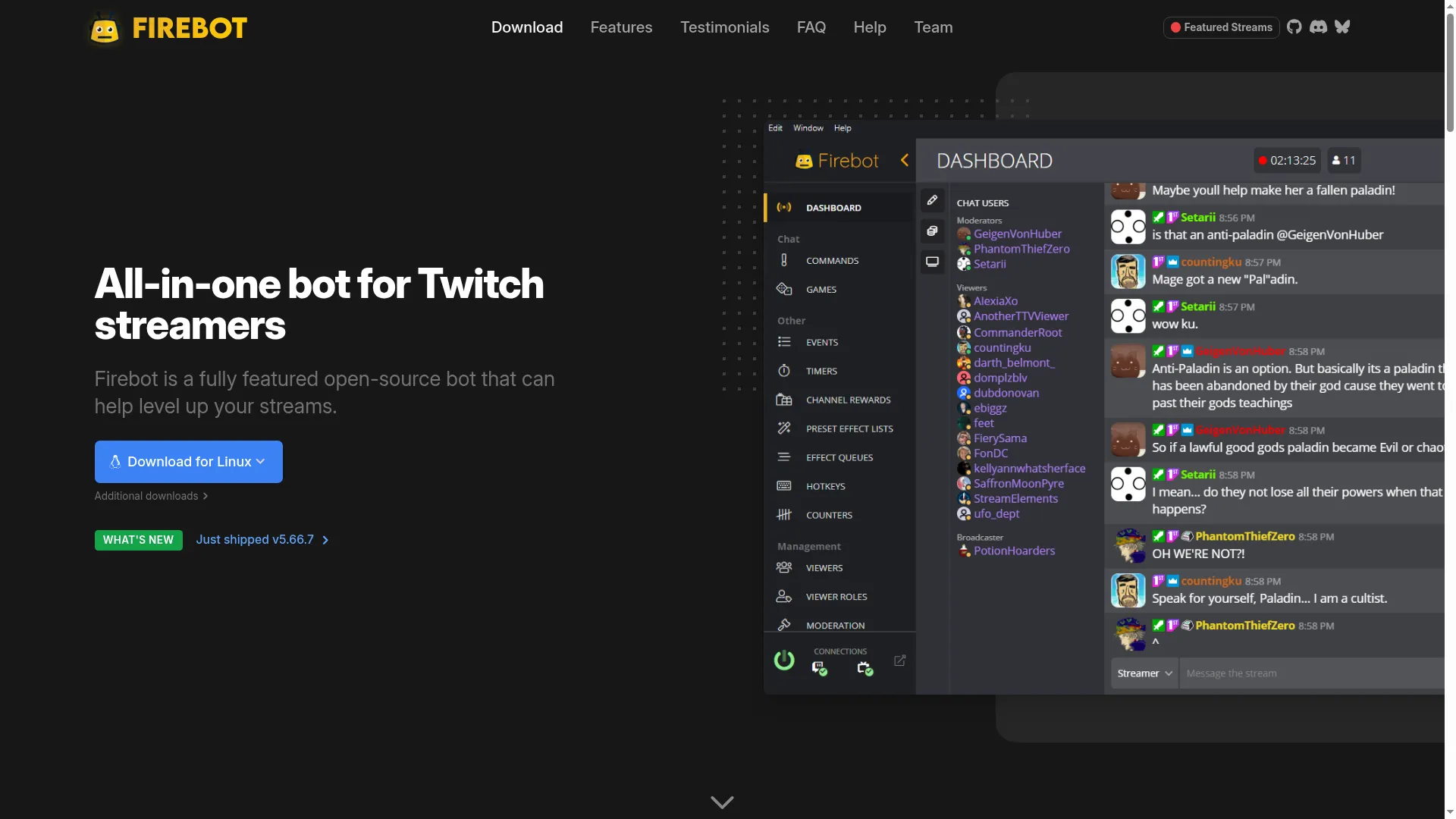Click the Games dice icon

click(x=784, y=289)
